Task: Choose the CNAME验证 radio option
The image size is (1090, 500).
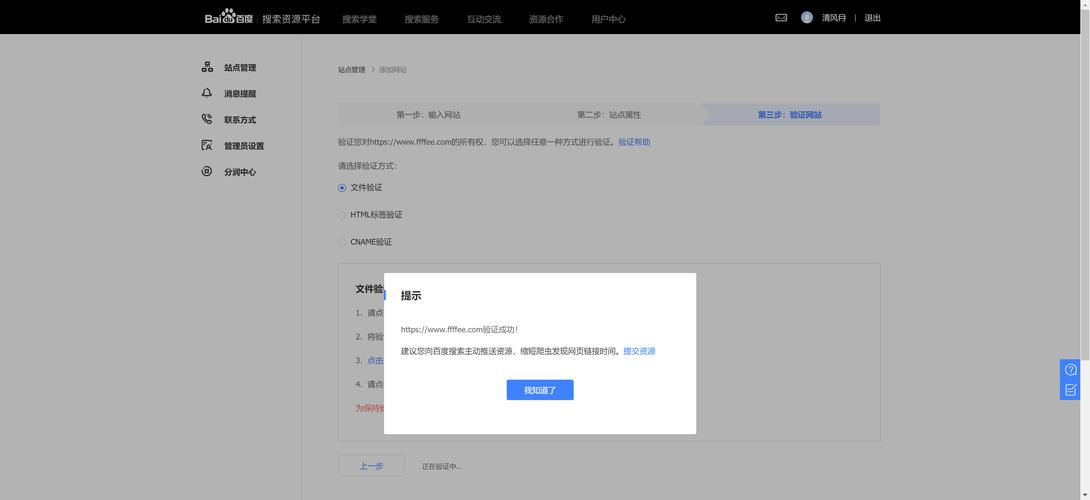Action: (x=342, y=242)
